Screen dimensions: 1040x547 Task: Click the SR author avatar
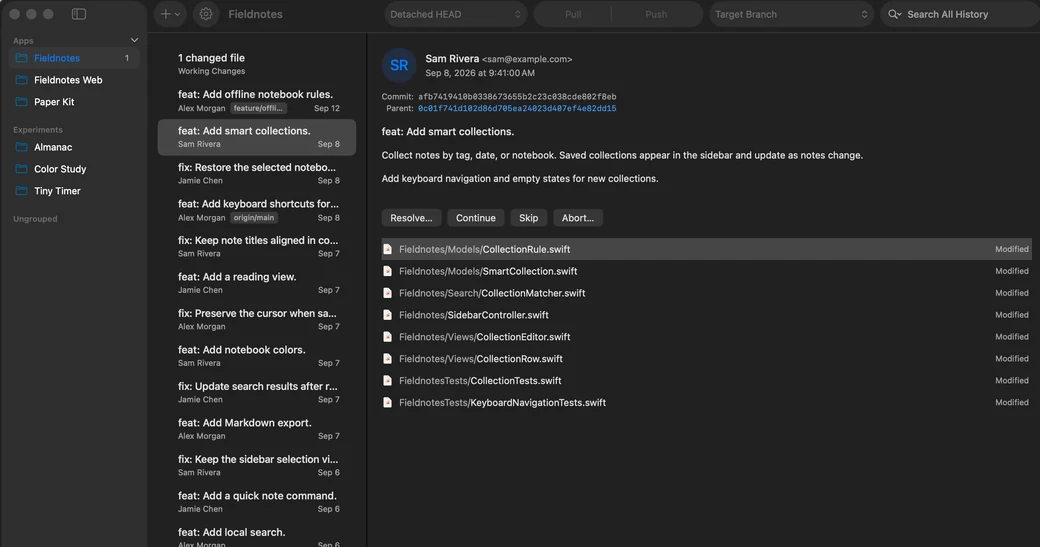pyautogui.click(x=399, y=65)
